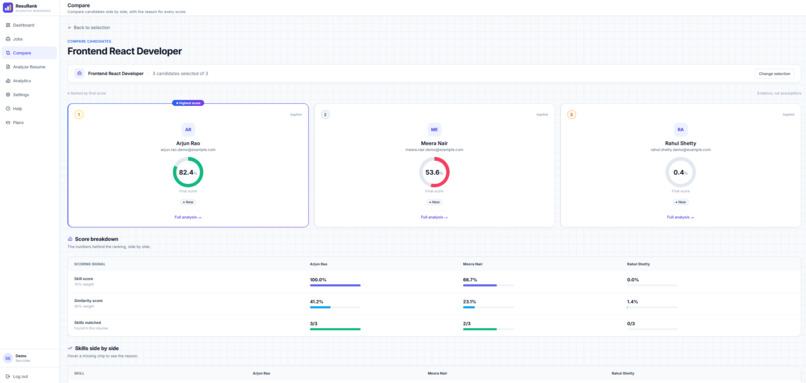Open Jobs via its sidebar icon
This screenshot has height=383, width=806.
point(8,39)
